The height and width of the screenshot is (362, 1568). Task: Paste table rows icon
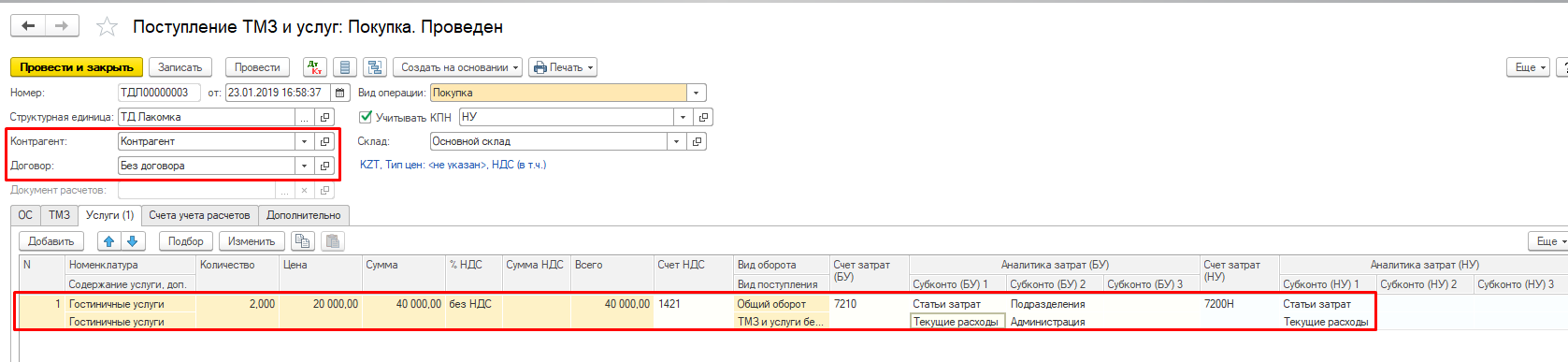tap(333, 241)
